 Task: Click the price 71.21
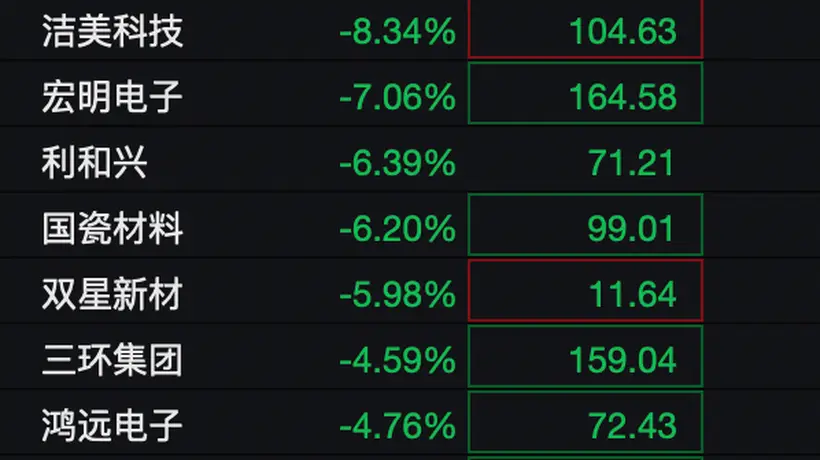[631, 163]
